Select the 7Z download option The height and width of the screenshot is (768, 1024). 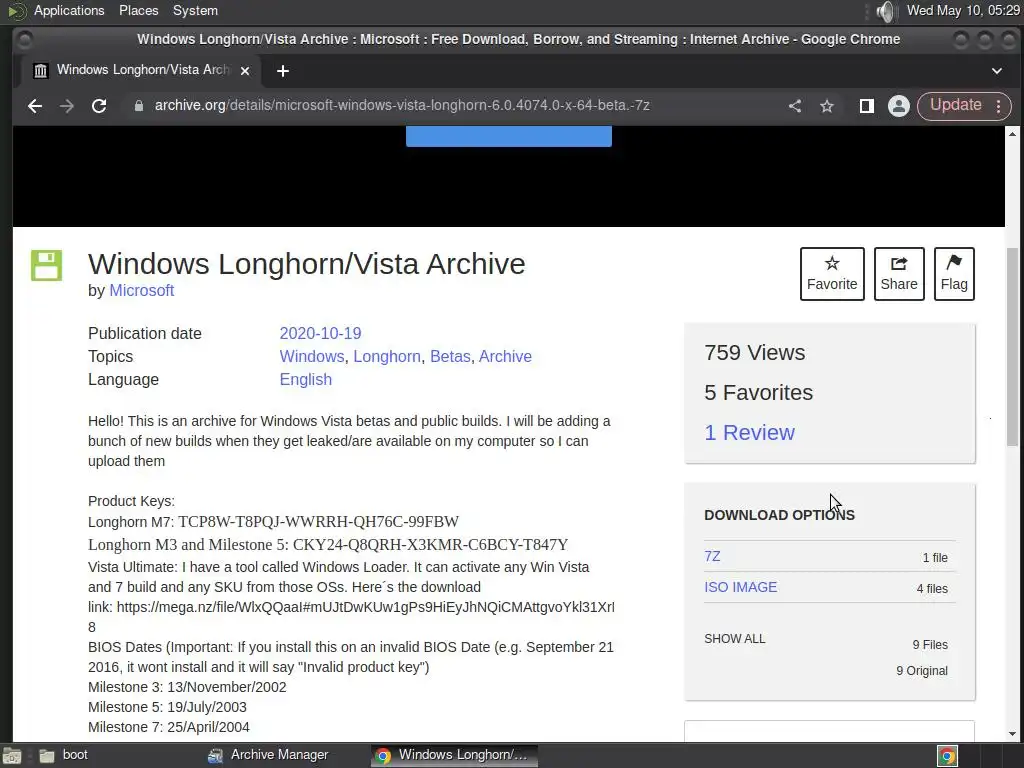712,556
